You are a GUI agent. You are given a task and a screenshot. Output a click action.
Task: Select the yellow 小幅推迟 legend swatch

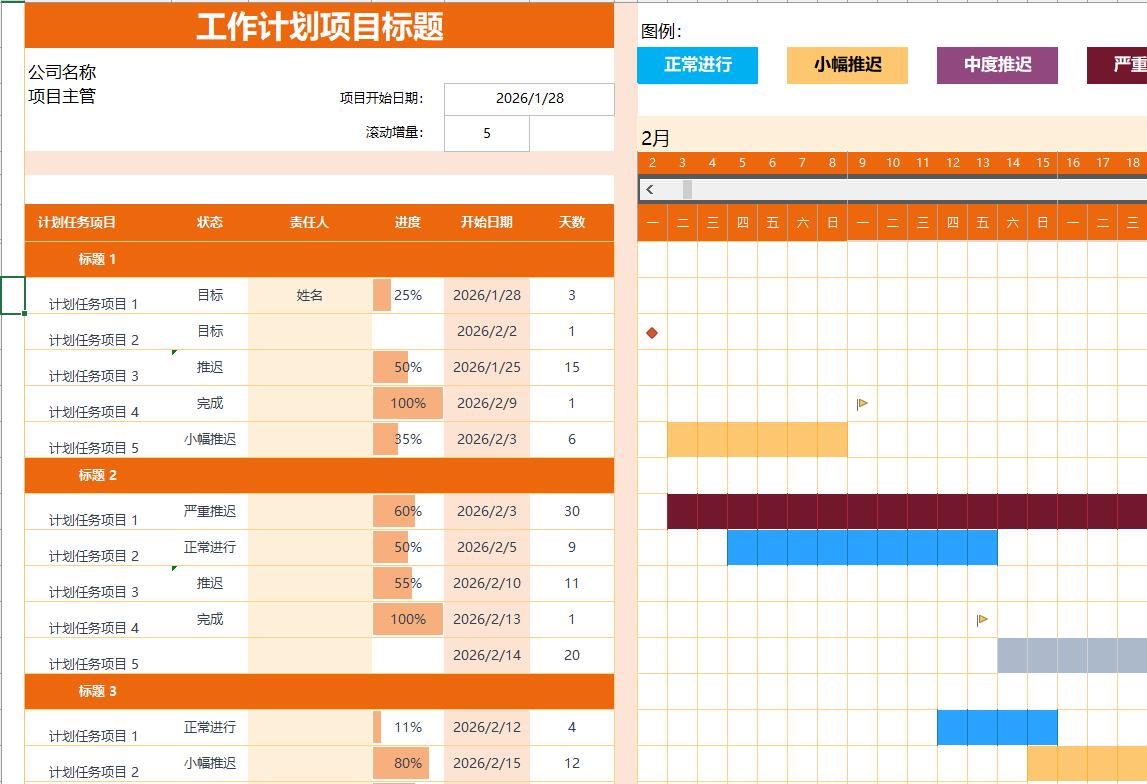(x=847, y=65)
